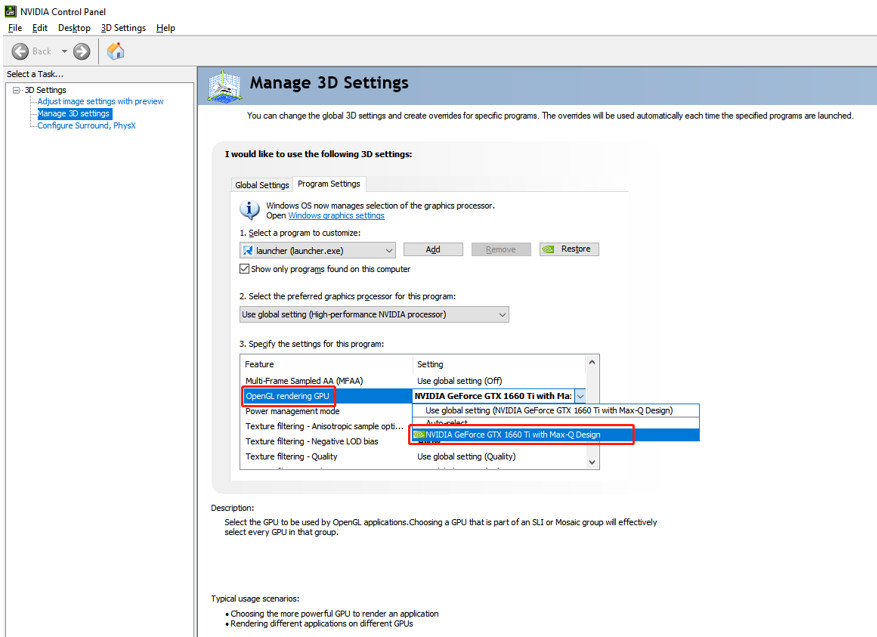Open the Back history dropdown arrow
Screen dimensions: 877x637
pos(64,51)
